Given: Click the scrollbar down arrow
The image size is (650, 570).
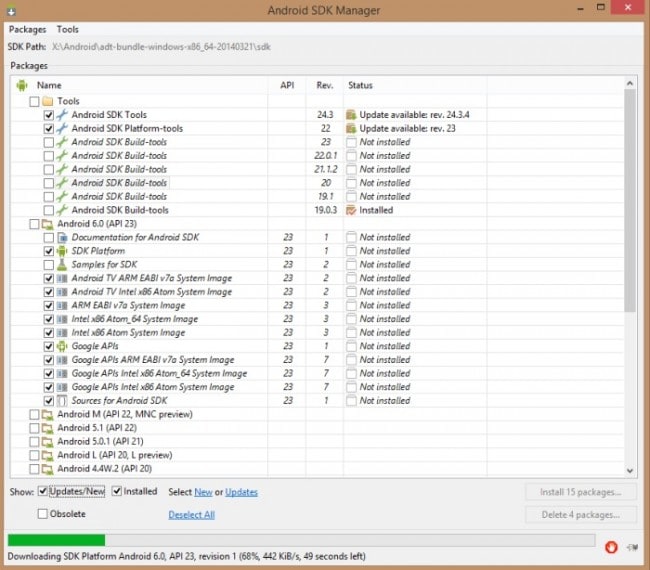Looking at the screenshot, I should pos(630,471).
